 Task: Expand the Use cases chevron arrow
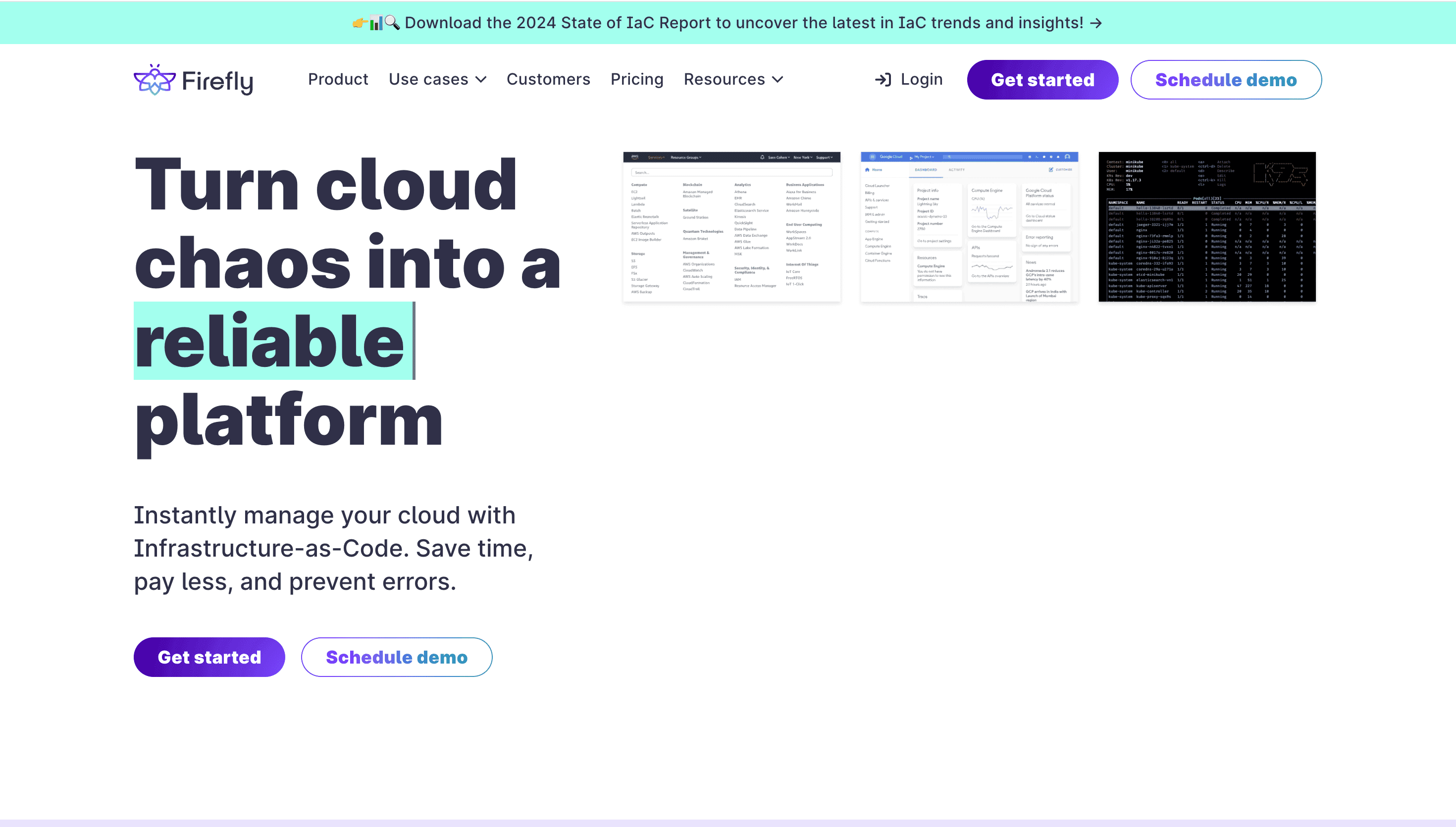(x=481, y=80)
